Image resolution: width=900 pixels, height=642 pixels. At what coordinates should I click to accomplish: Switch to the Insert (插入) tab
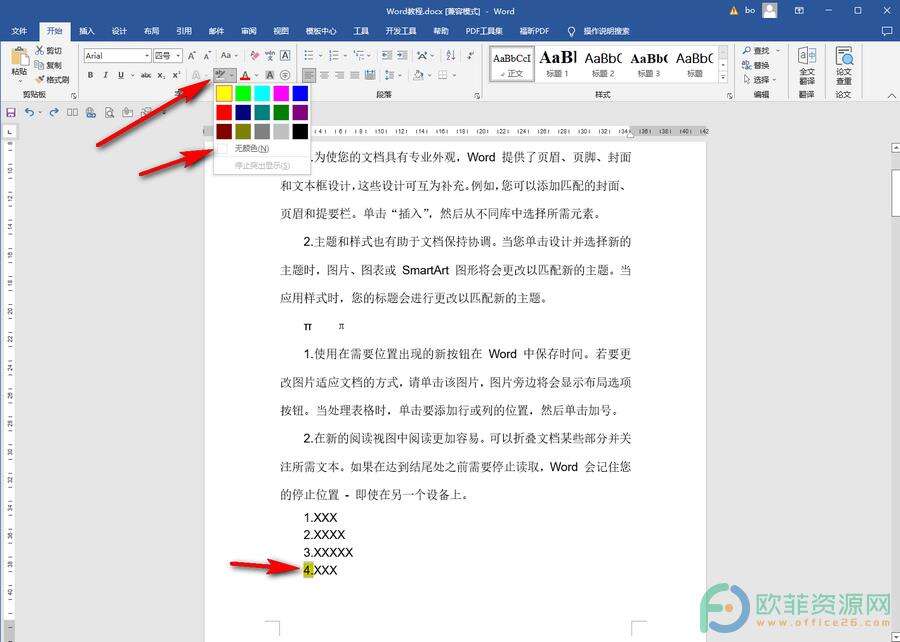pyautogui.click(x=87, y=31)
